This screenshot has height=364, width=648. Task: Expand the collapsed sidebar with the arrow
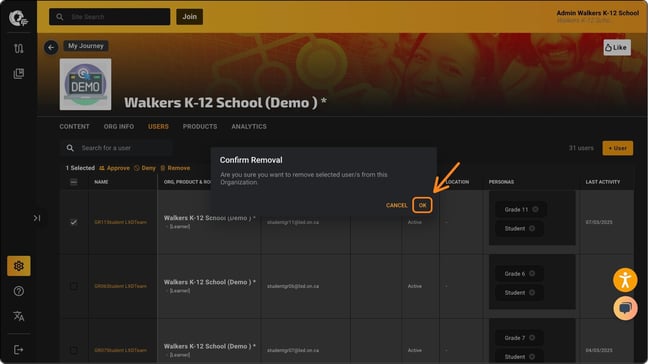tap(37, 218)
